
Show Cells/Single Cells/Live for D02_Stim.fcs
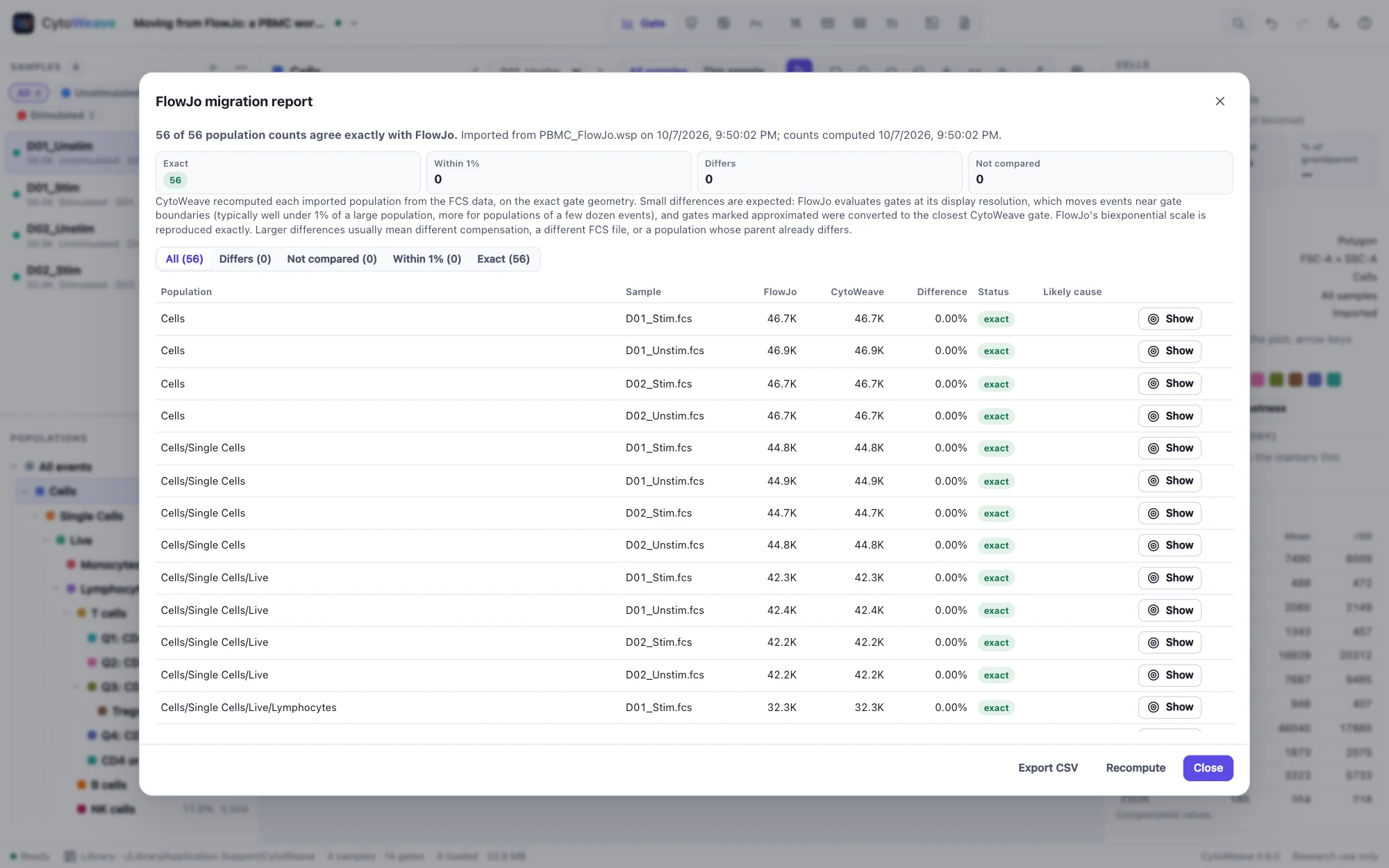point(1170,642)
